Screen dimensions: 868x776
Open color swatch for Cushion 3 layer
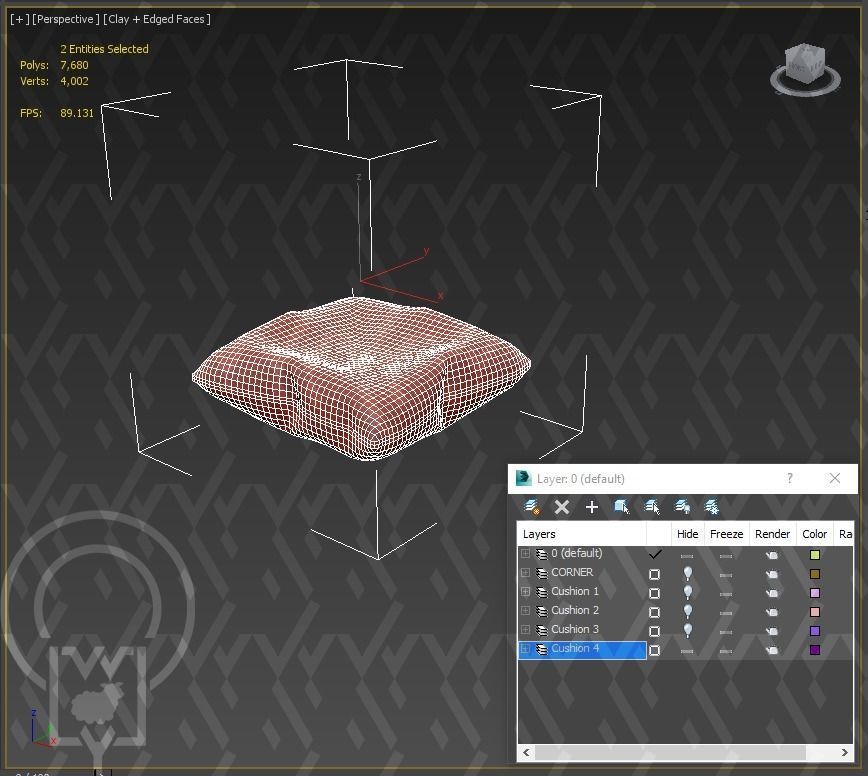(x=814, y=631)
